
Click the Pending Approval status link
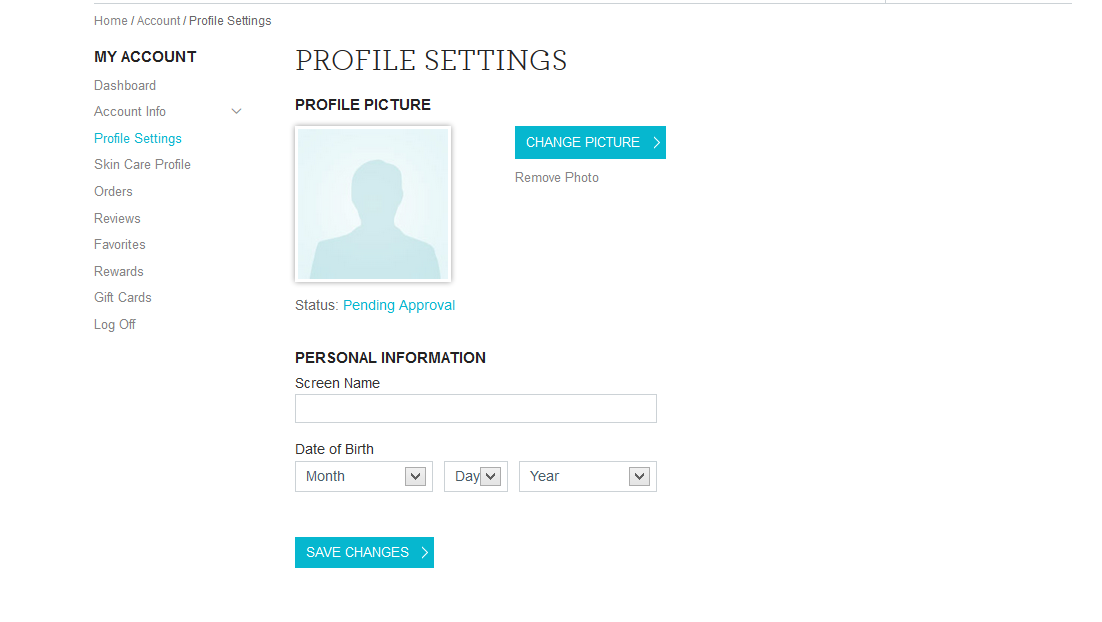click(399, 306)
